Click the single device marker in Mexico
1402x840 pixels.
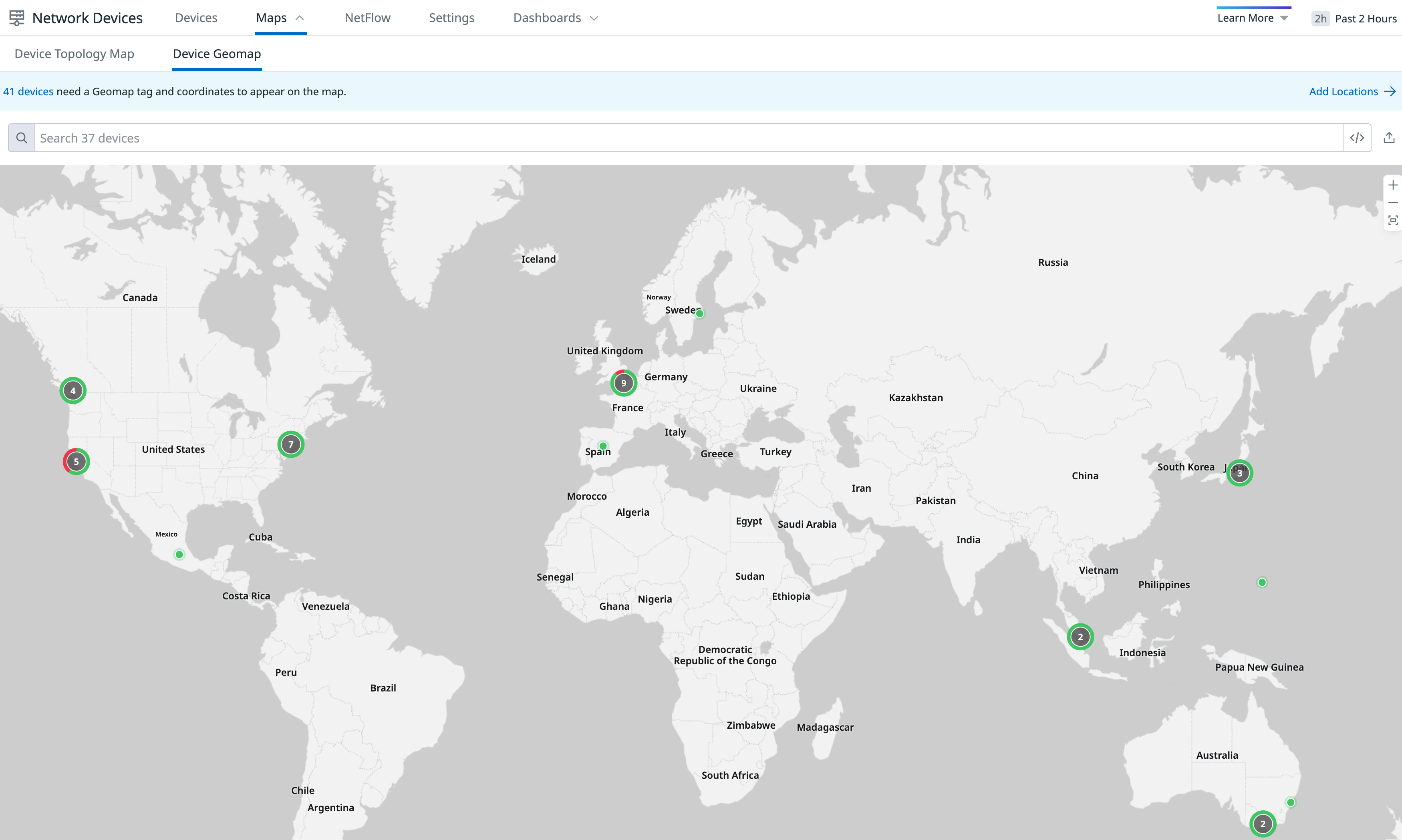[x=179, y=555]
